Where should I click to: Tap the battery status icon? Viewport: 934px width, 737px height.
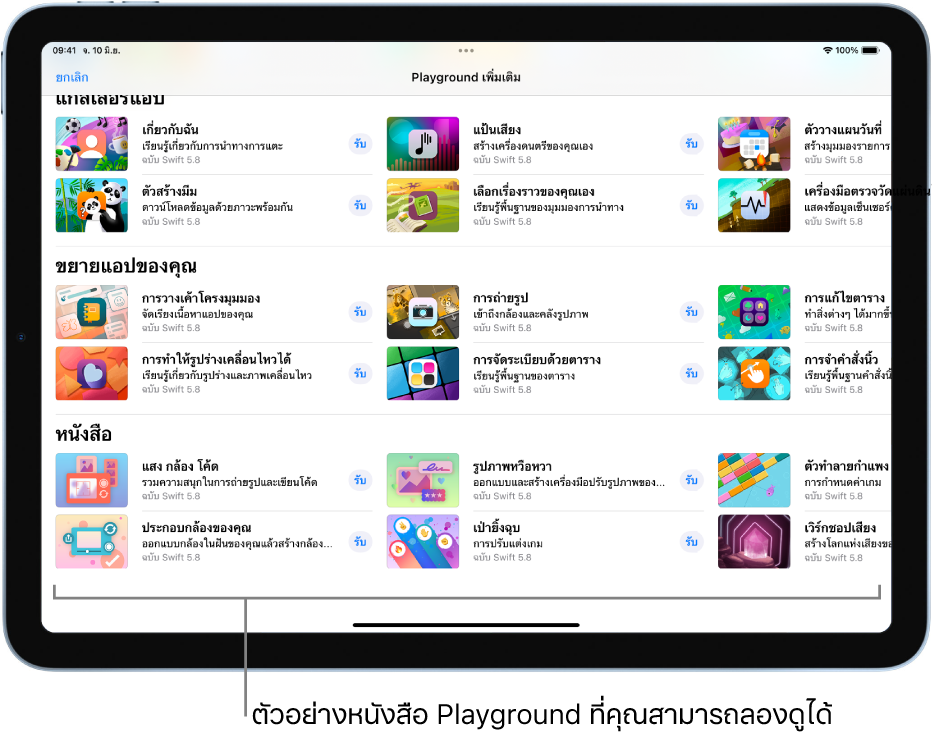click(x=870, y=50)
